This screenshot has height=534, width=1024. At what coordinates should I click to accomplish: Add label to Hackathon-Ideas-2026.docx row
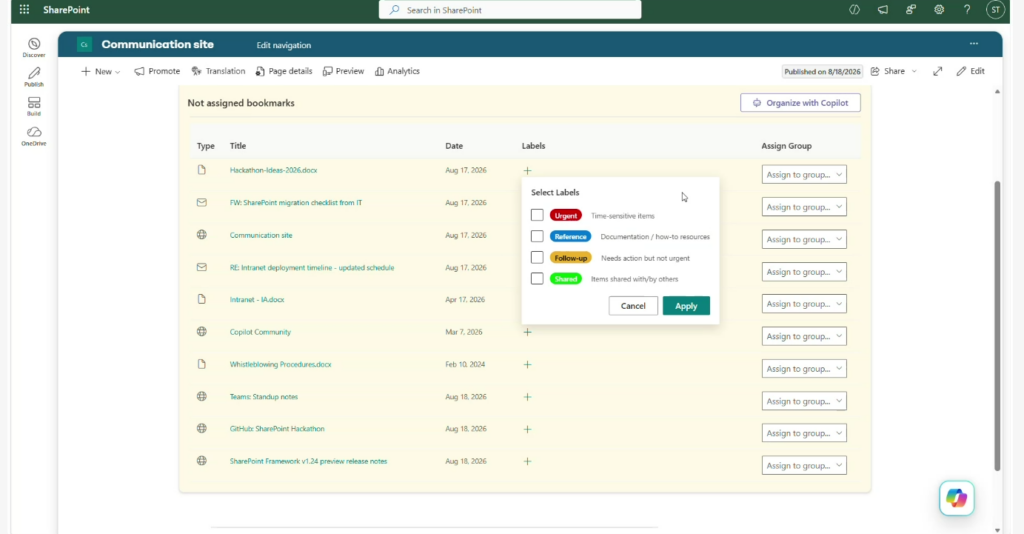[527, 170]
